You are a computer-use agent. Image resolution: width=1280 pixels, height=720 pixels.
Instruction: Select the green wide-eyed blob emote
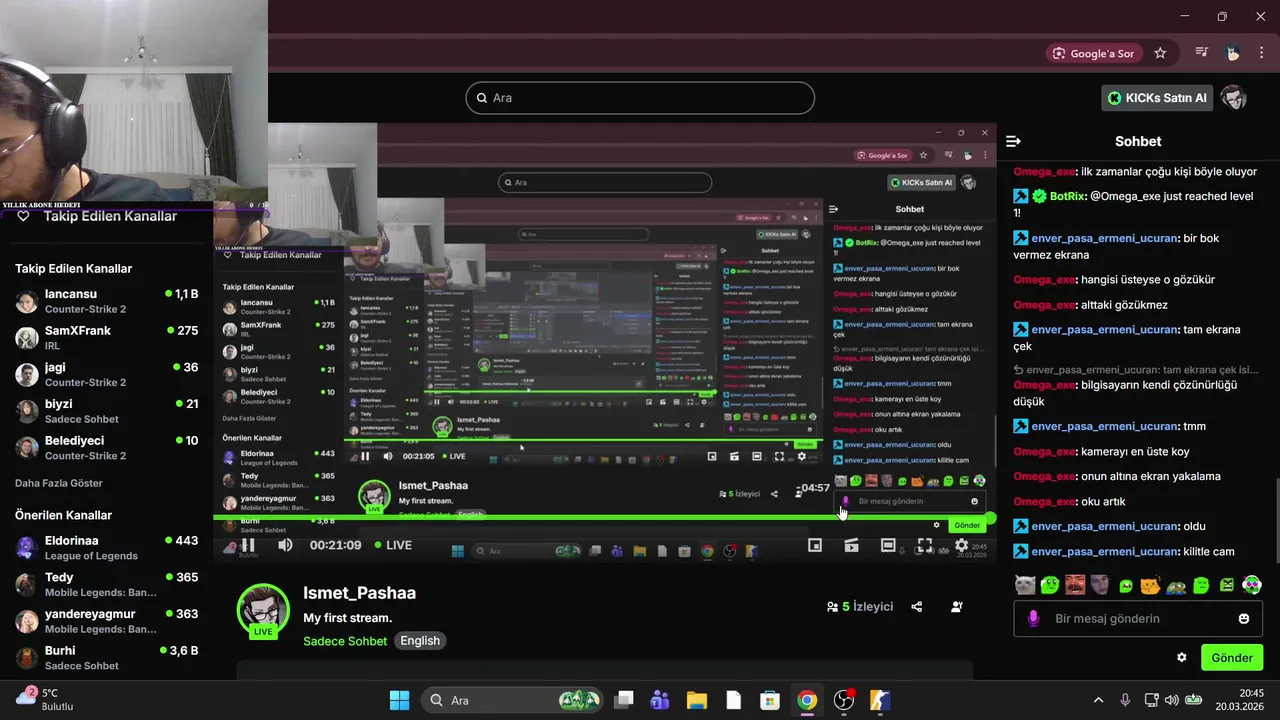click(1049, 585)
